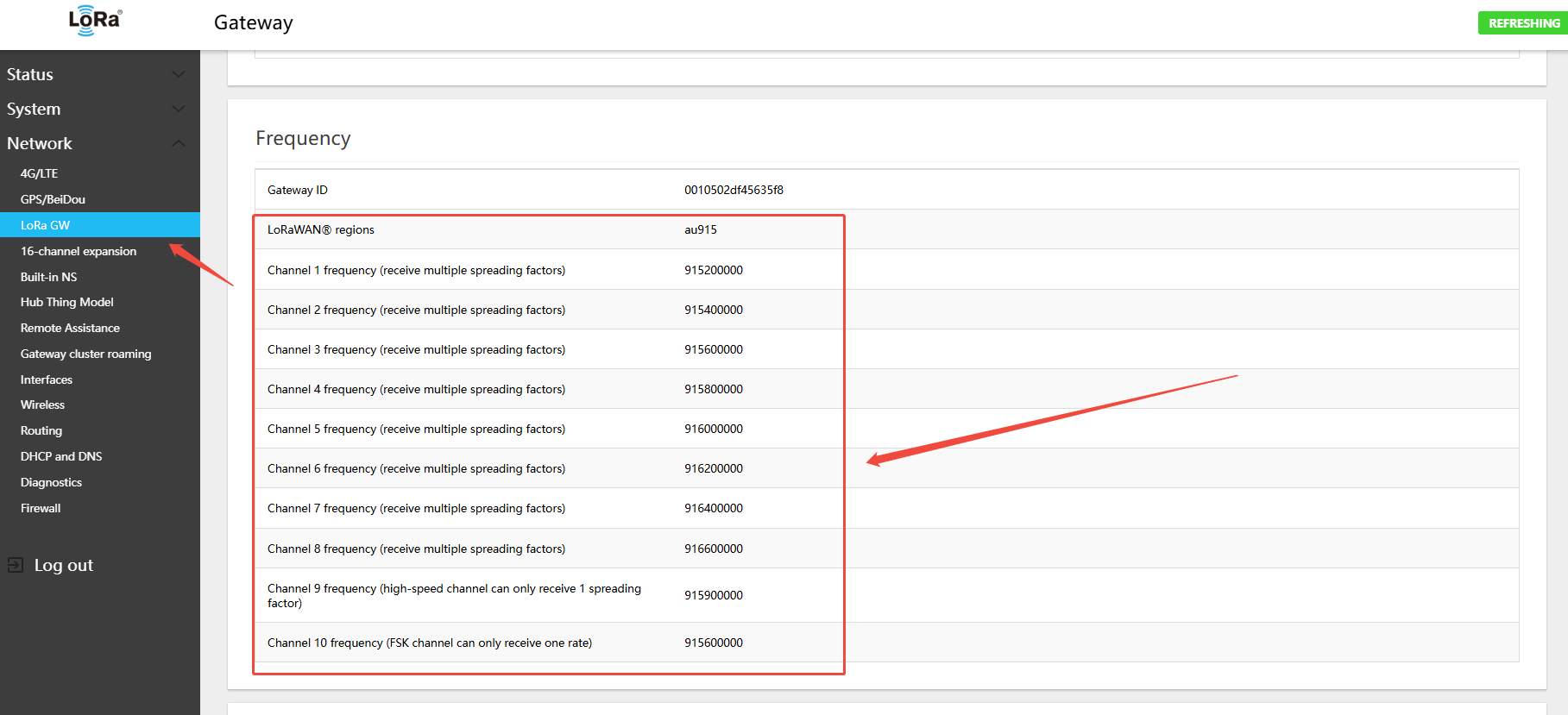This screenshot has width=1568, height=715.
Task: Open DHCP and DNS settings
Action: pyautogui.click(x=61, y=456)
